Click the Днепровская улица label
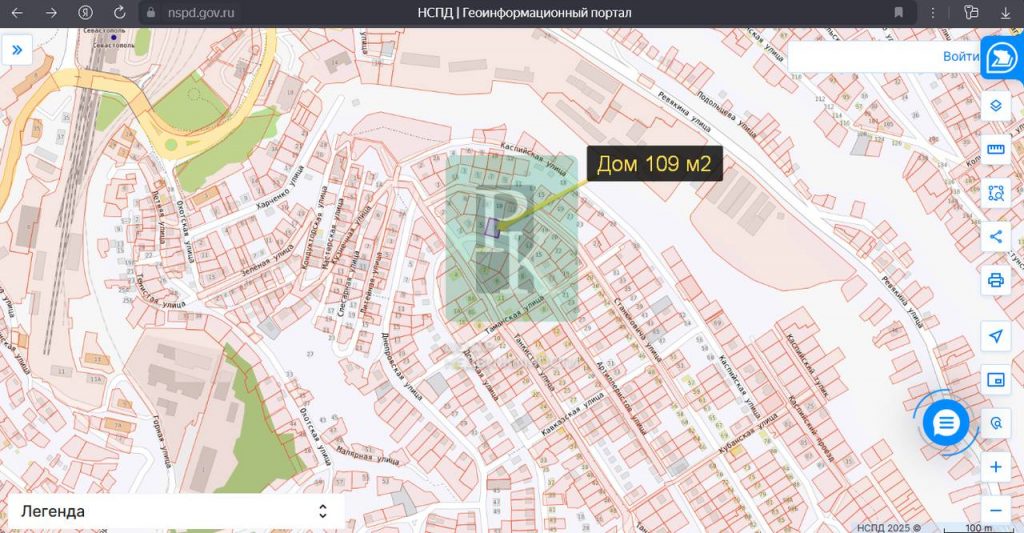 (401, 367)
